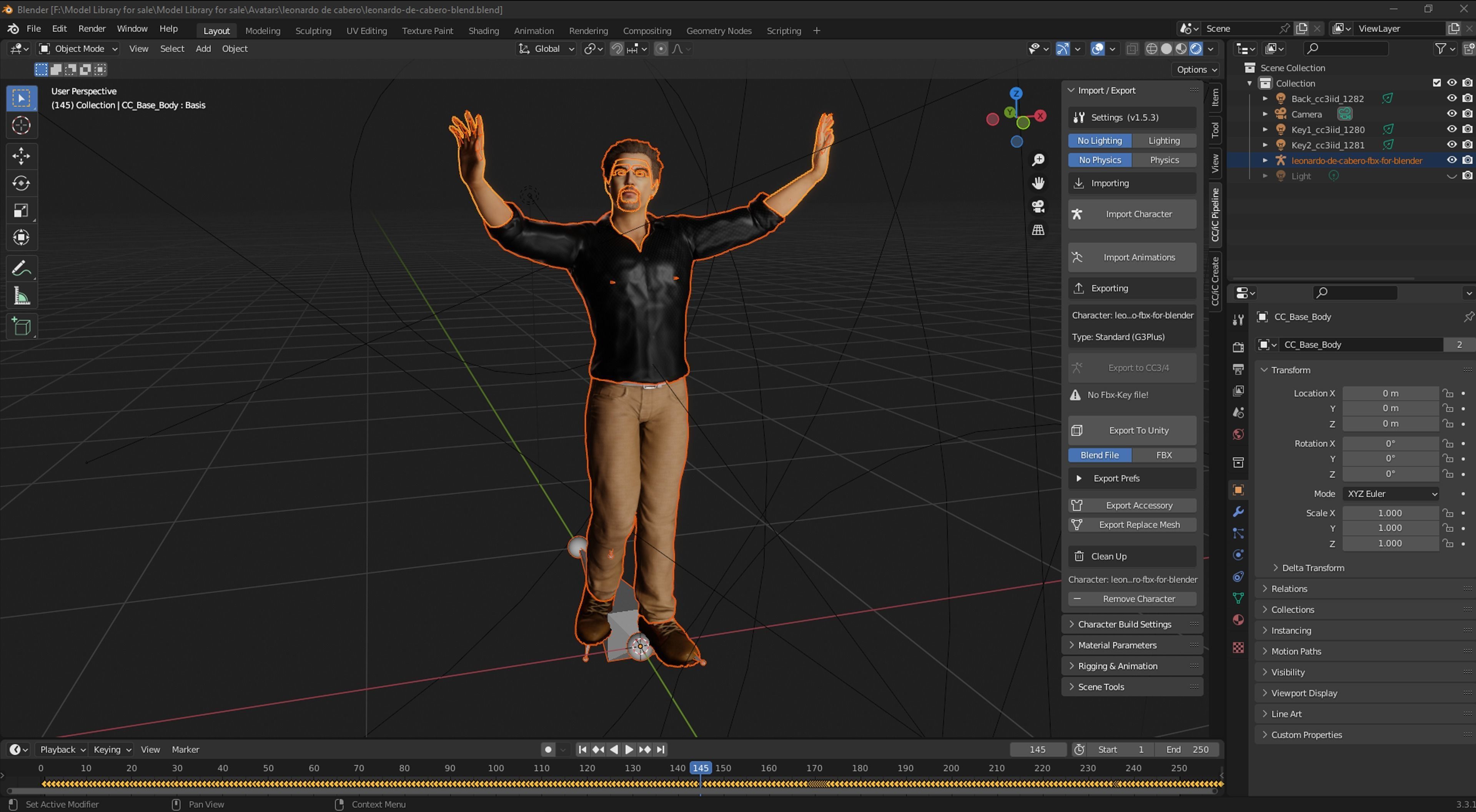Image resolution: width=1476 pixels, height=812 pixels.
Task: Select the Annotate pencil tool
Action: pos(21,269)
